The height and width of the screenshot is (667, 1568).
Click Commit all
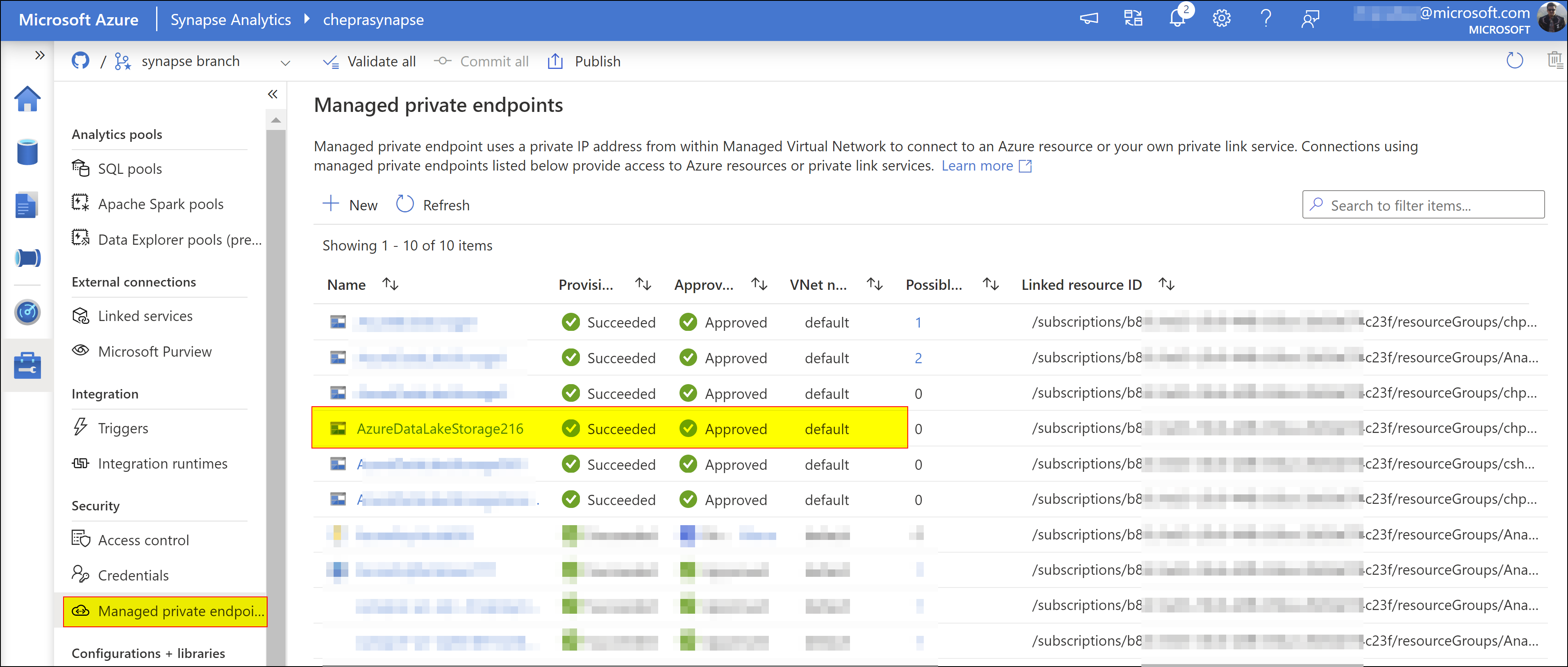pos(481,61)
